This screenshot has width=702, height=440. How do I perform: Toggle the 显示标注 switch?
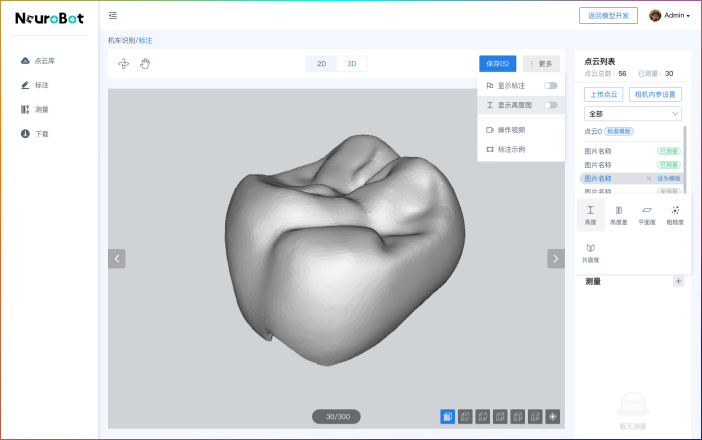[550, 86]
